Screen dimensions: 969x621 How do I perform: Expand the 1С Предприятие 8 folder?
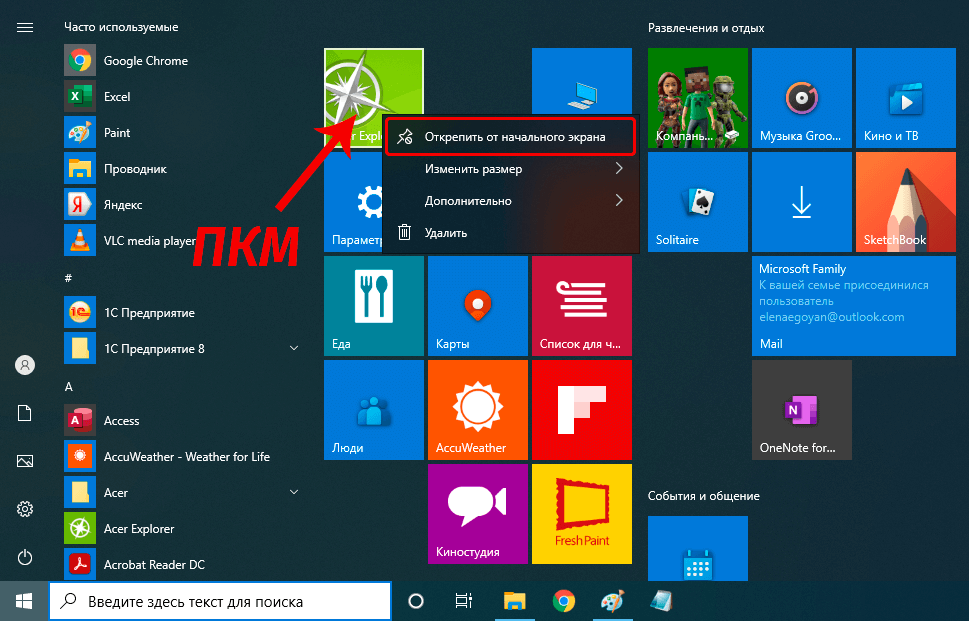[294, 349]
